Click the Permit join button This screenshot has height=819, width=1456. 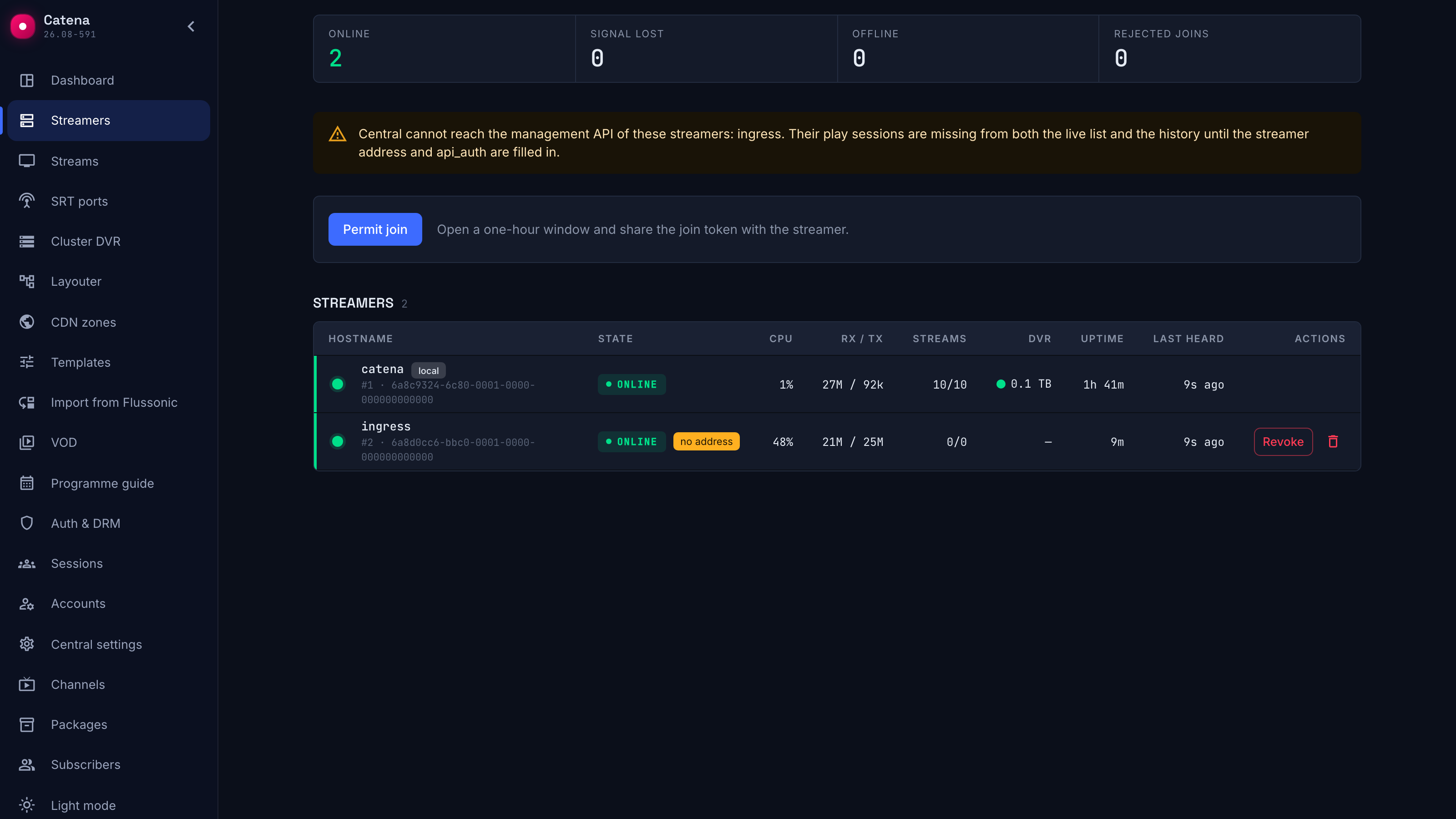[x=375, y=229]
